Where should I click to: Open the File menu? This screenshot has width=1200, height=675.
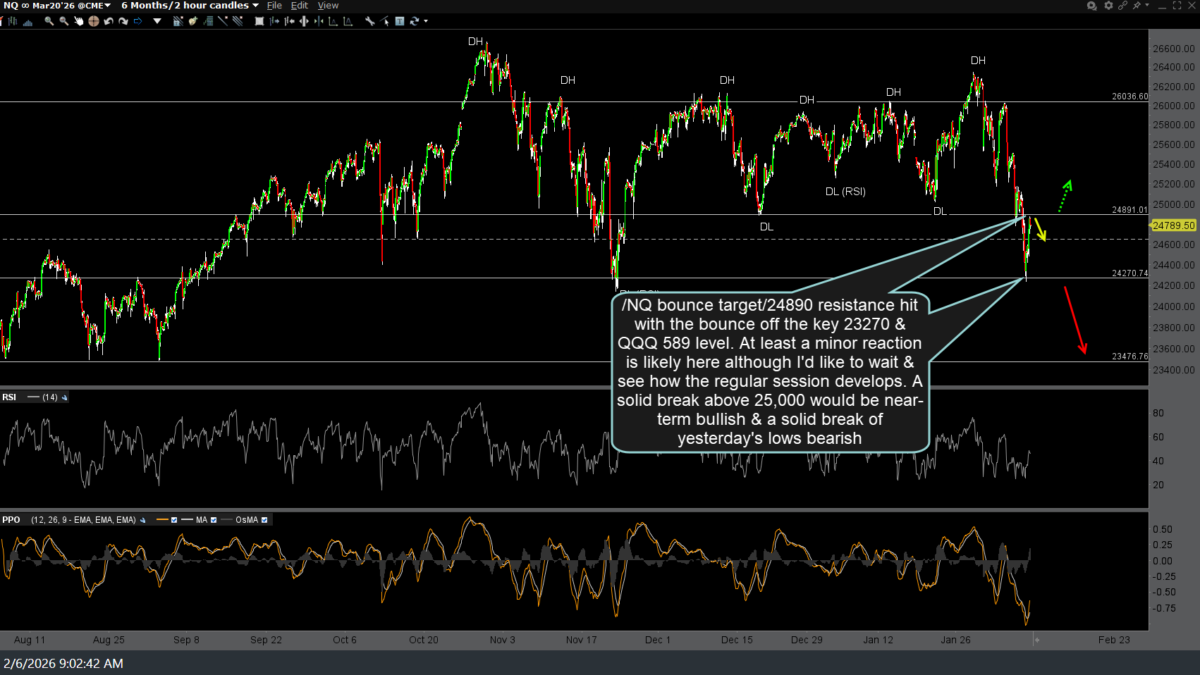click(274, 6)
